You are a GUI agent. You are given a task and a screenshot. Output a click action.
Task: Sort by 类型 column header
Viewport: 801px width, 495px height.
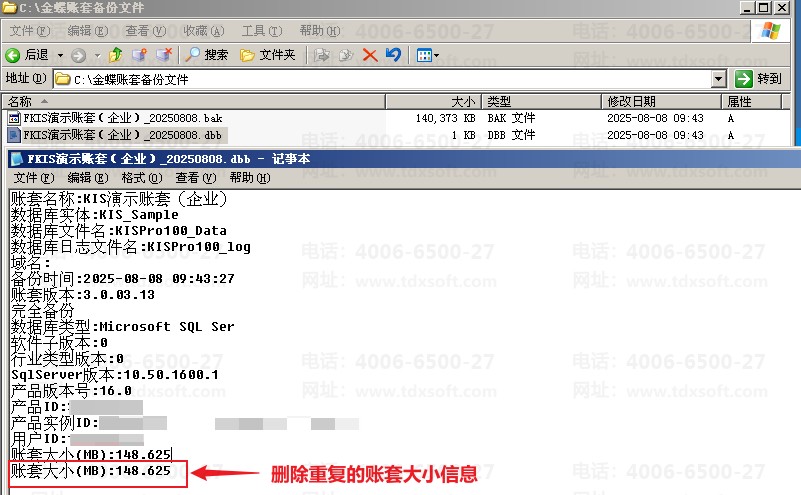541,102
